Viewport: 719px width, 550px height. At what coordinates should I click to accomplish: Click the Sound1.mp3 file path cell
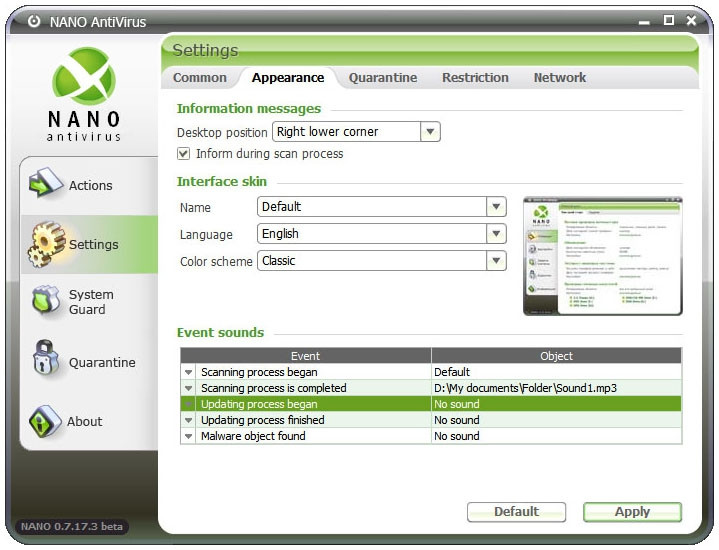(x=556, y=388)
